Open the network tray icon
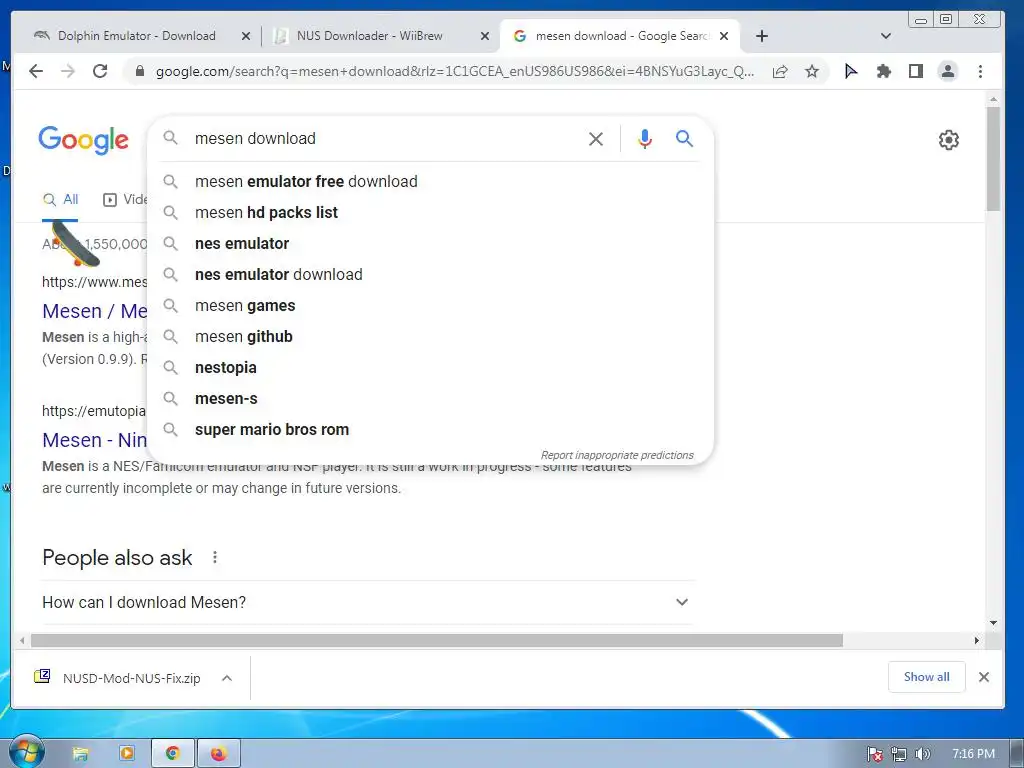This screenshot has width=1024, height=768. pos(899,754)
